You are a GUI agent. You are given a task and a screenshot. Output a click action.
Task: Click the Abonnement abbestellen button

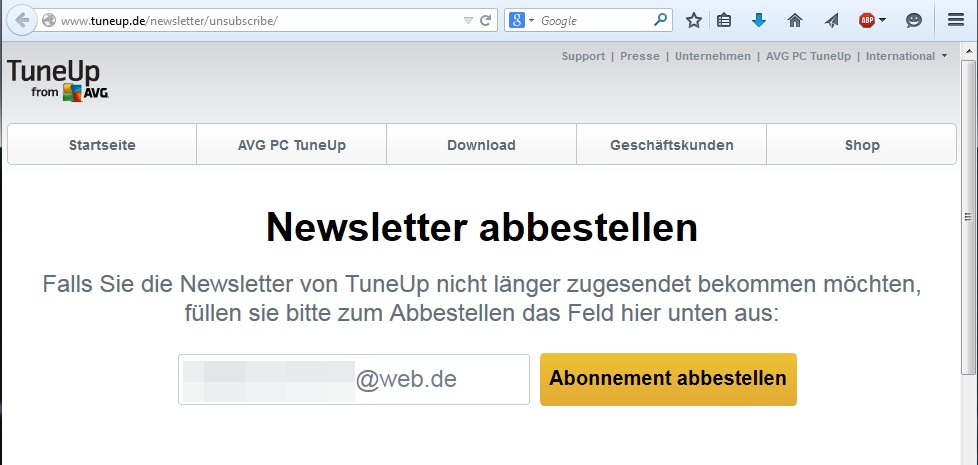pyautogui.click(x=668, y=379)
